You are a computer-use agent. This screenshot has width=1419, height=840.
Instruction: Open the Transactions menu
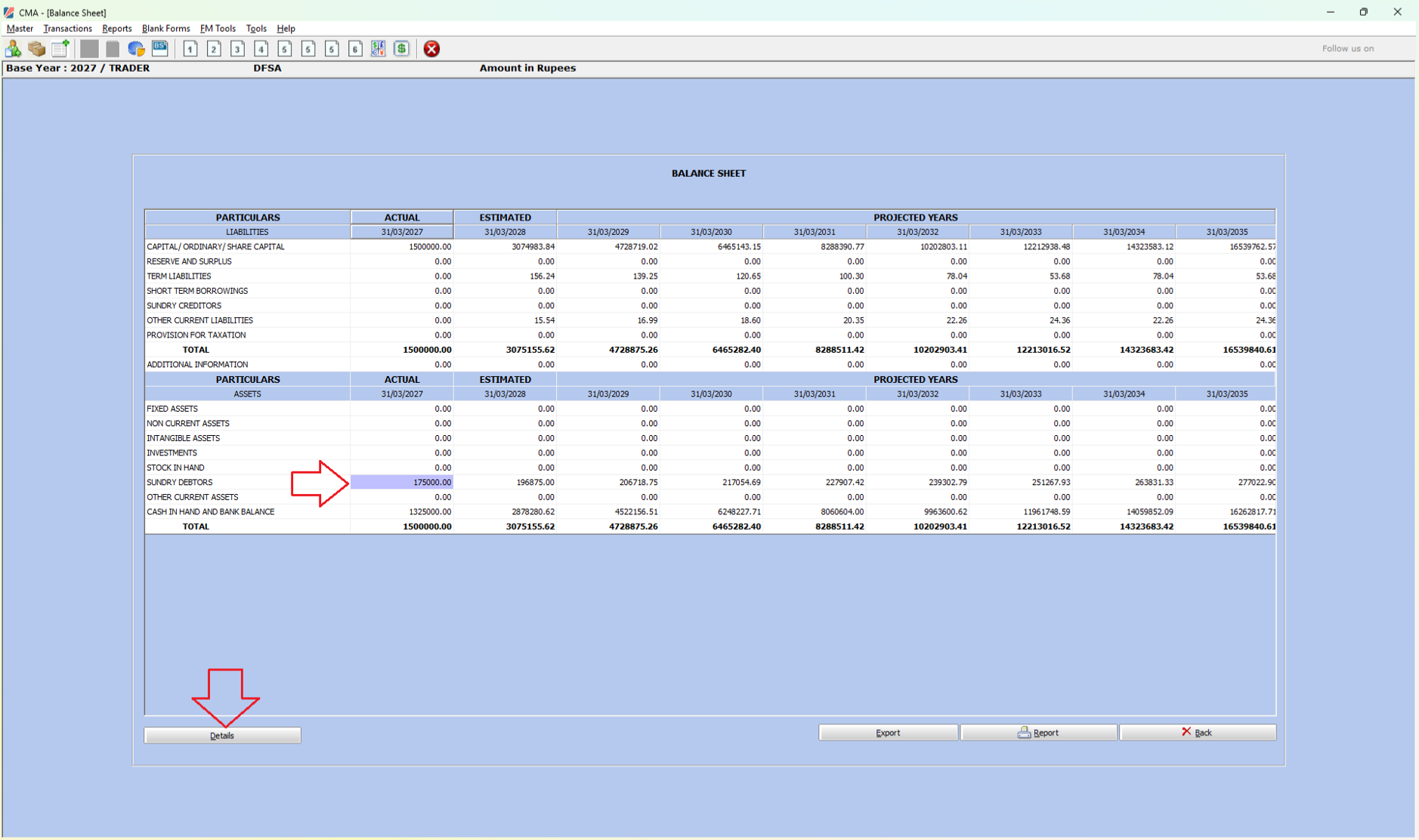click(x=67, y=29)
